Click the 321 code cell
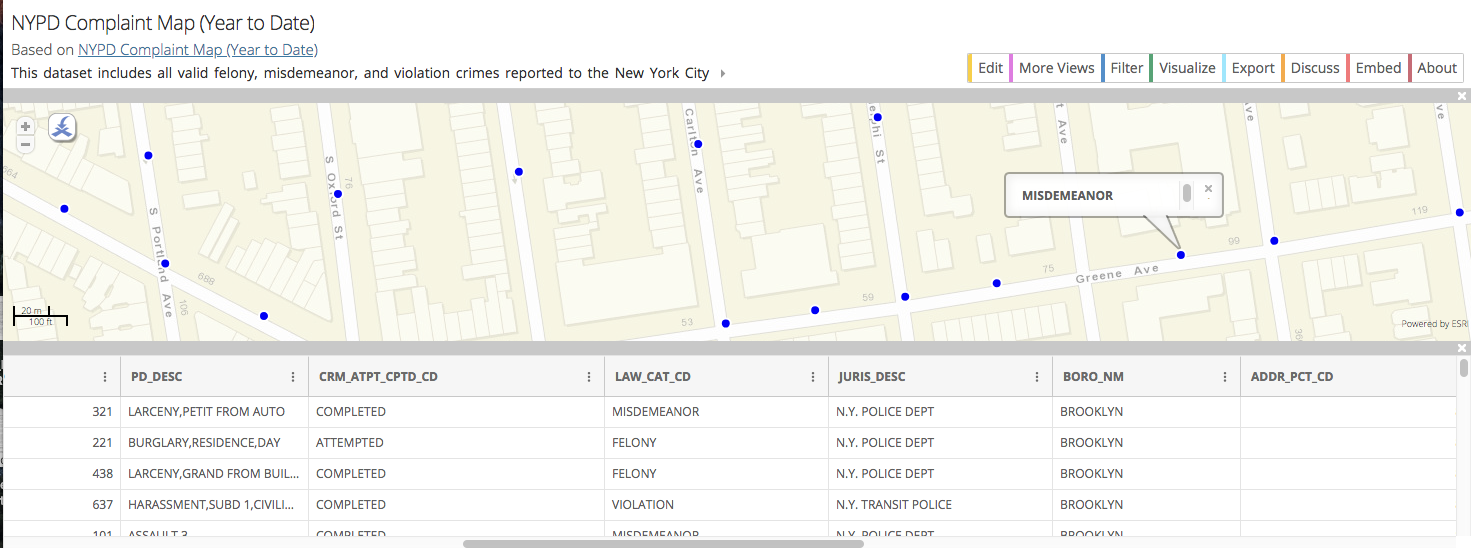 (x=61, y=412)
